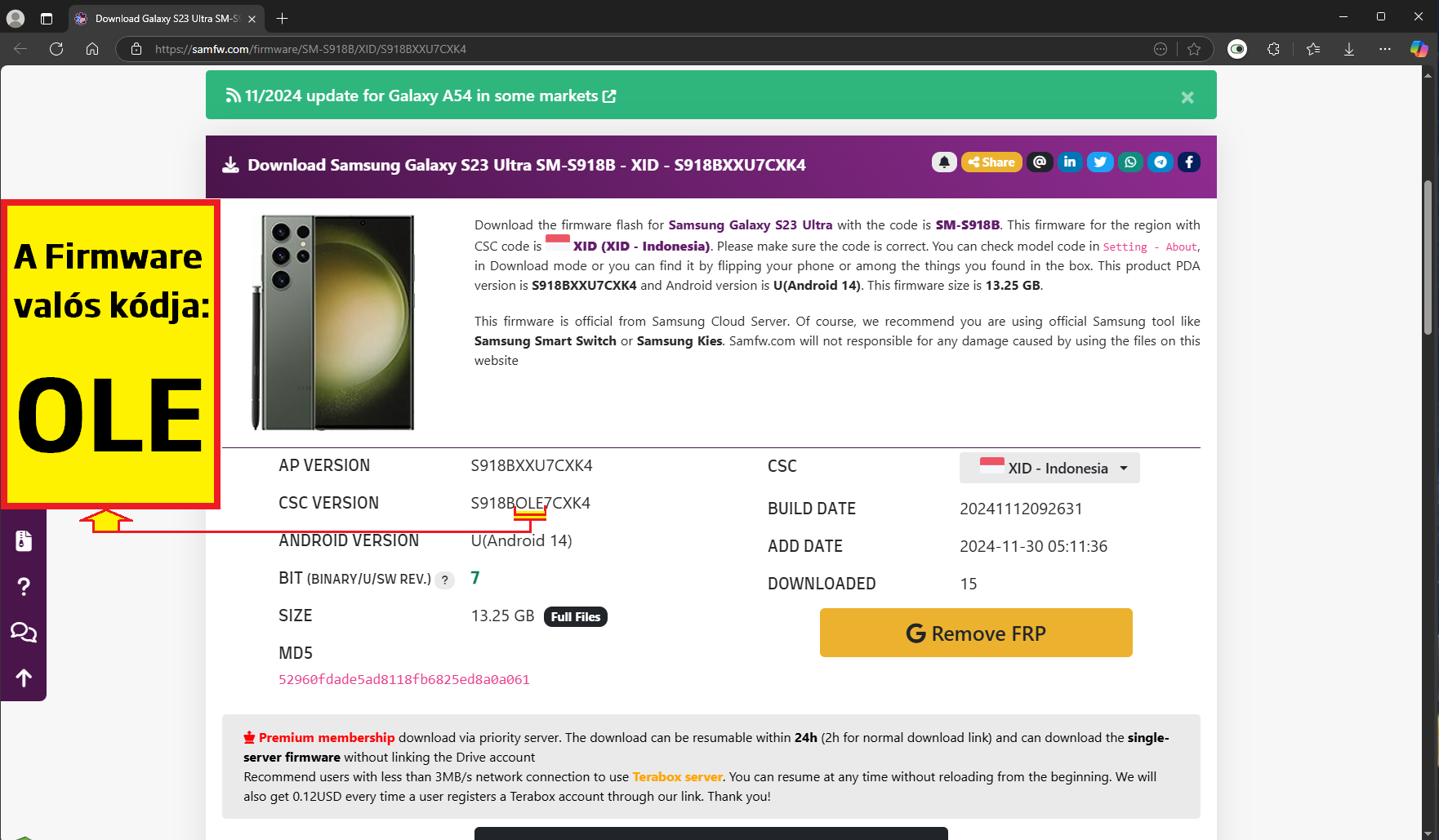The height and width of the screenshot is (840, 1439).
Task: Share on LinkedIn icon
Action: (1070, 162)
